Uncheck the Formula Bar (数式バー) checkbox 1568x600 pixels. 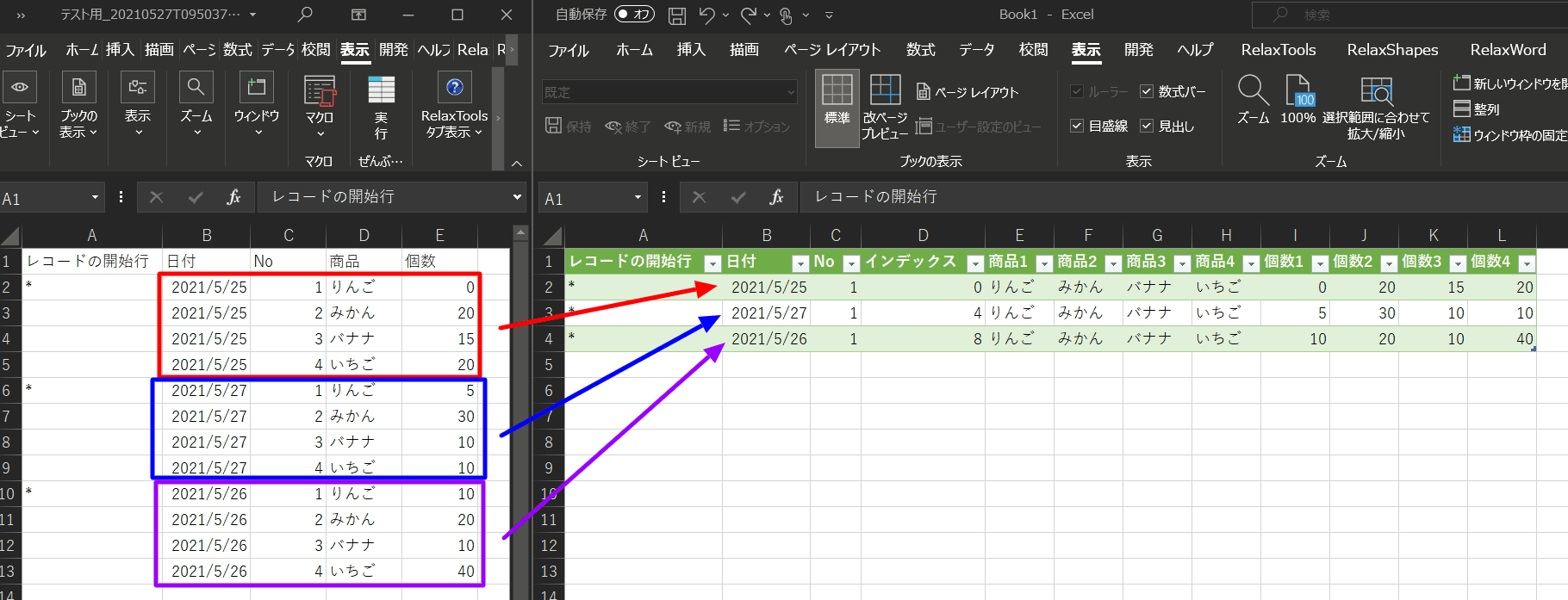[x=1147, y=91]
